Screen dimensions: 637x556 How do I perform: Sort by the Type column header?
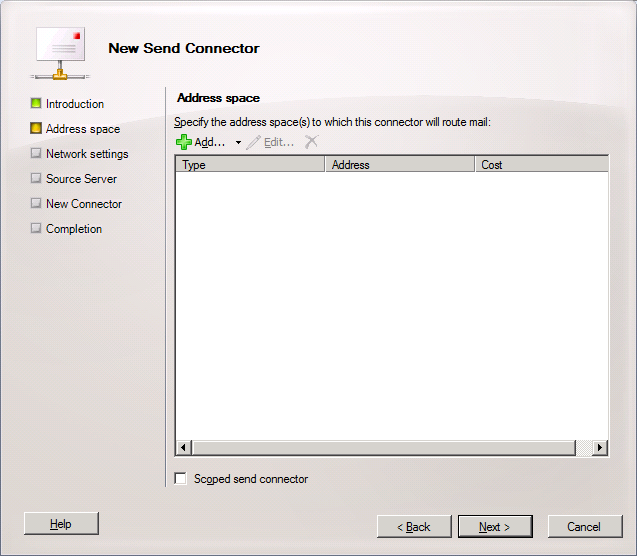250,165
